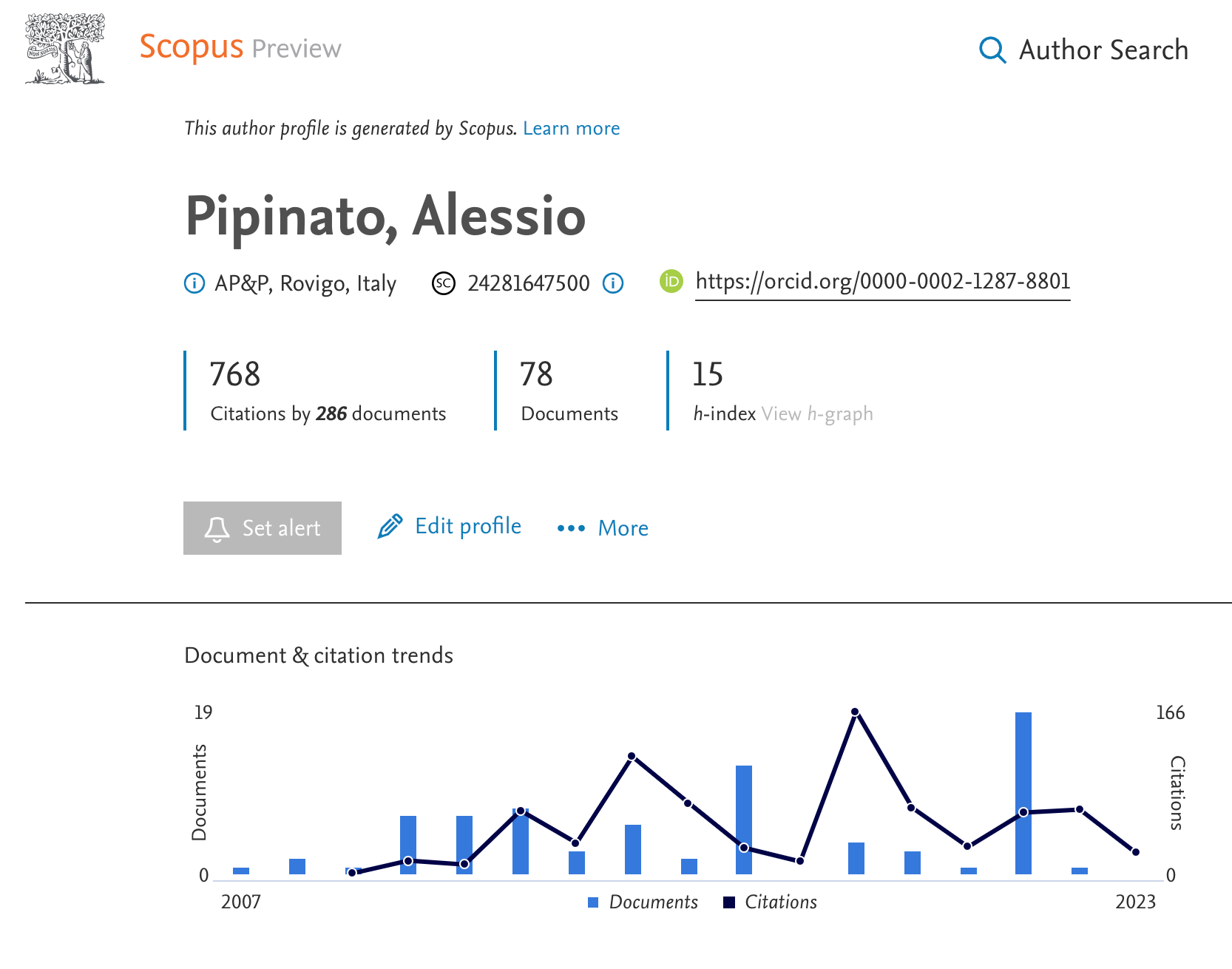Screen dimensions: 1232x969
Task: Click the green ORCID iD icon
Action: [x=671, y=281]
